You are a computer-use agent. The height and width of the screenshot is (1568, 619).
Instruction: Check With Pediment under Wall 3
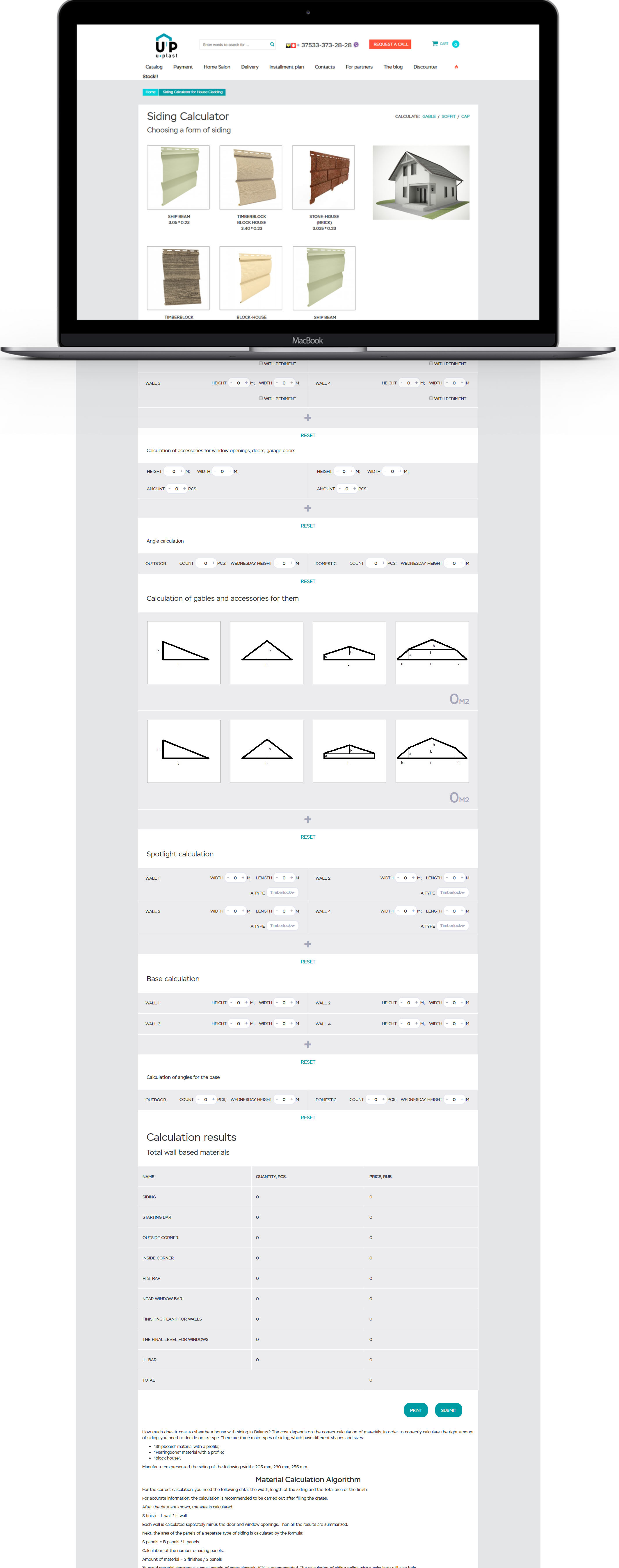261,398
